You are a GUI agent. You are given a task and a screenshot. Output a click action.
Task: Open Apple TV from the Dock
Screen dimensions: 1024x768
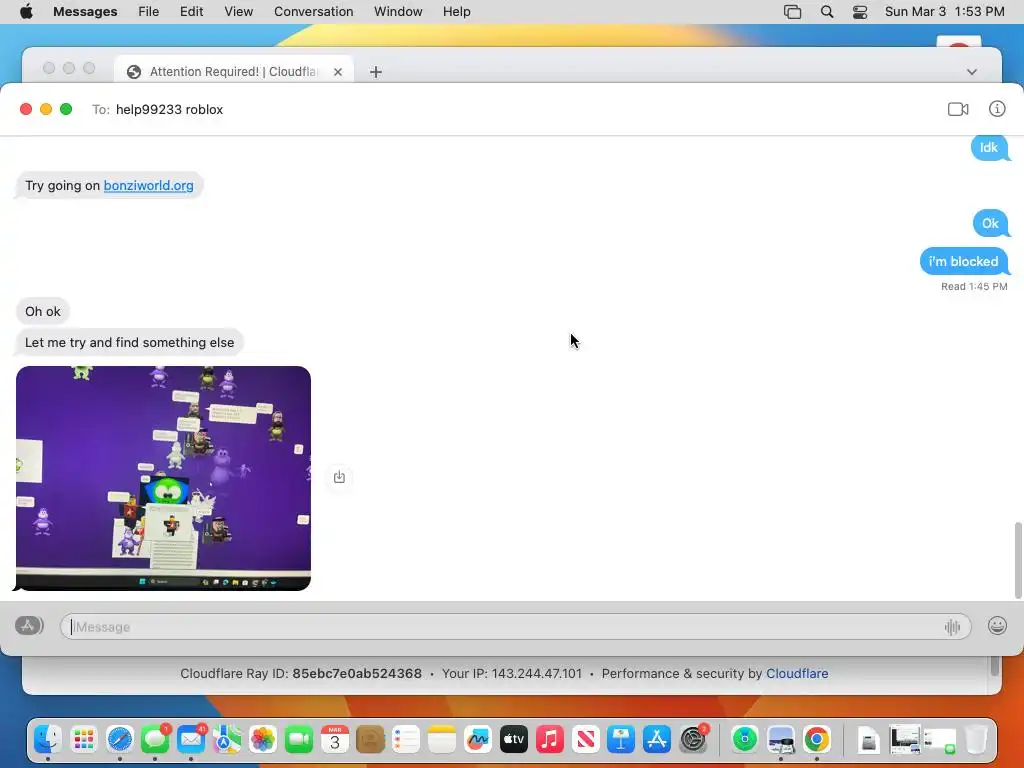513,739
